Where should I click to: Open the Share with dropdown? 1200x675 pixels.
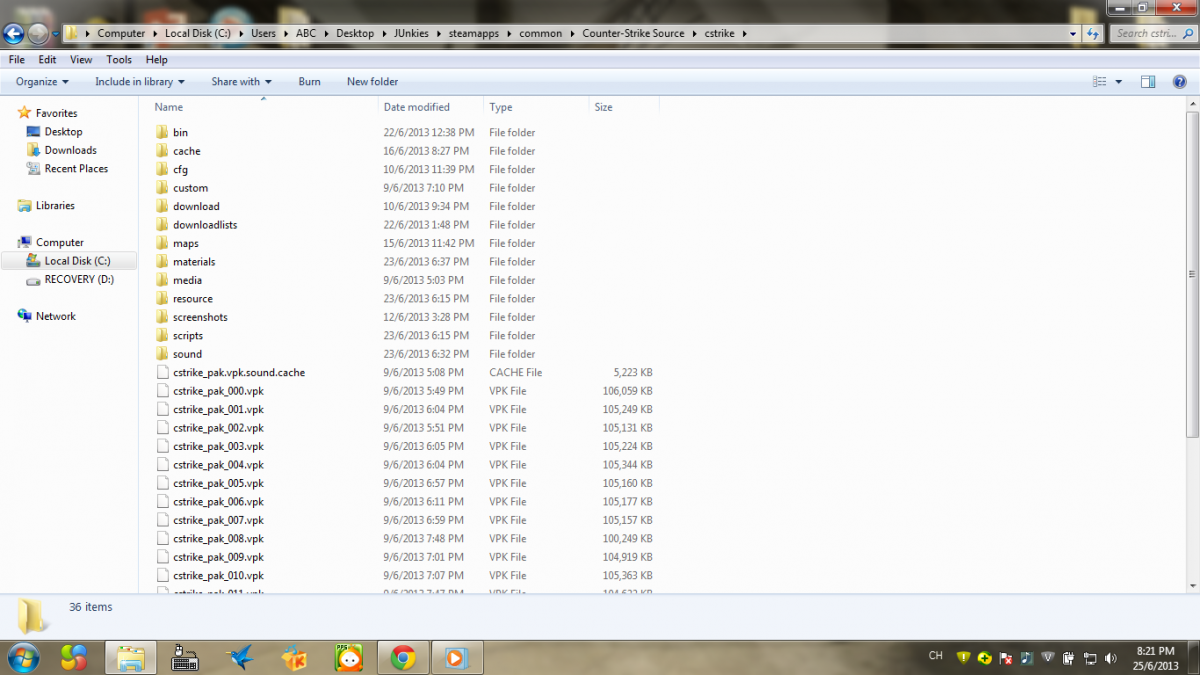coord(241,82)
